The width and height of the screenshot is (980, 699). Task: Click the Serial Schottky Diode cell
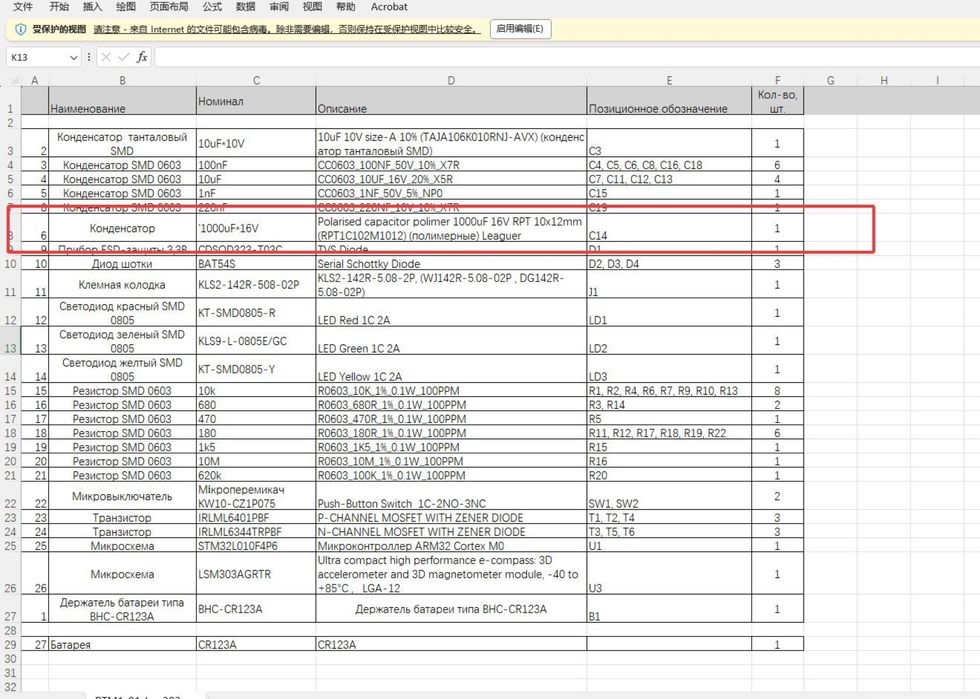coord(451,264)
